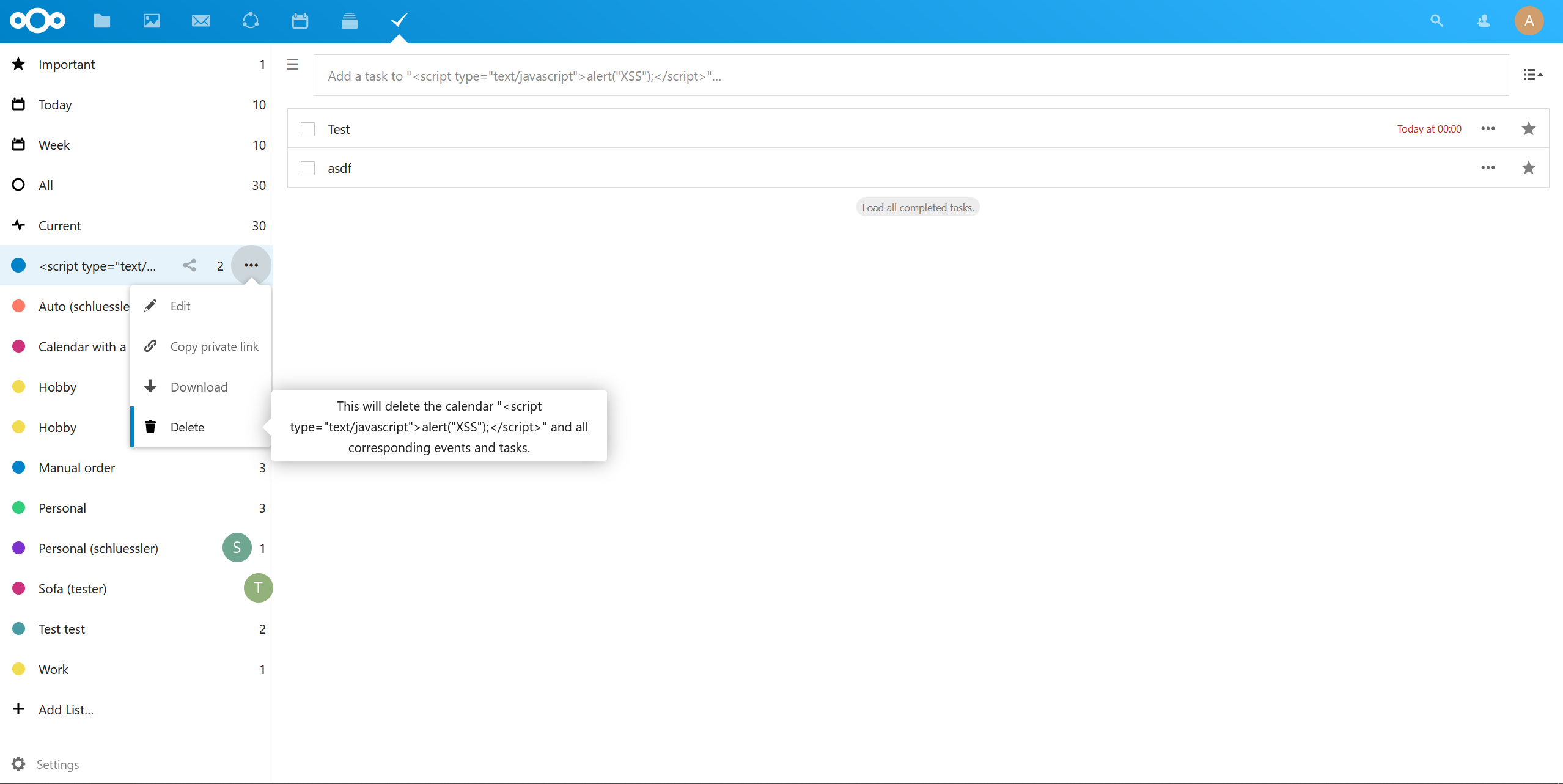This screenshot has height=784, width=1563.
Task: Choose Delete in the context menu
Action: pos(187,427)
